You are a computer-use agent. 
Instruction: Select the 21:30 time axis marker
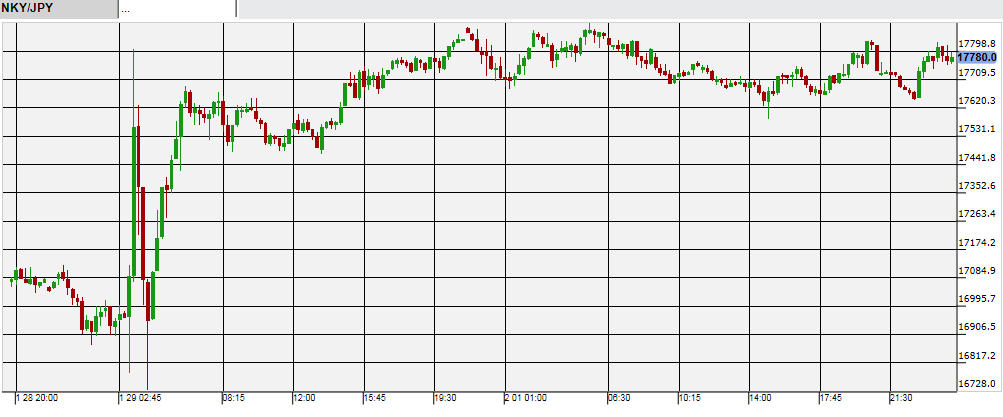point(901,398)
